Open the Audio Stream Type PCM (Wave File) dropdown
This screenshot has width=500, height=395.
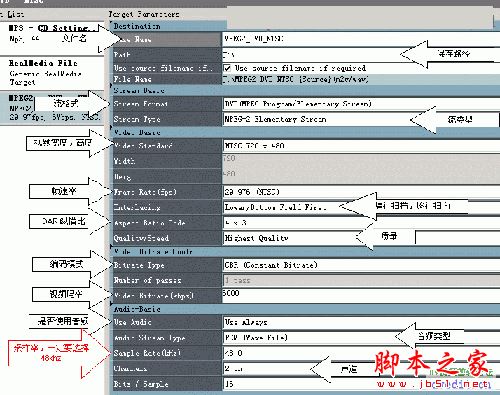(361, 338)
